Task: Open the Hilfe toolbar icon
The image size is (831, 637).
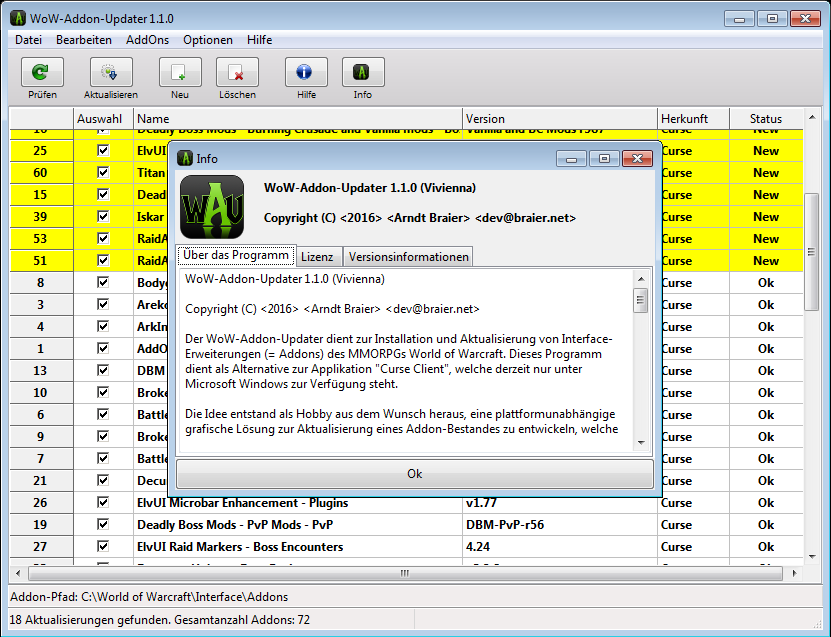Action: tap(306, 72)
